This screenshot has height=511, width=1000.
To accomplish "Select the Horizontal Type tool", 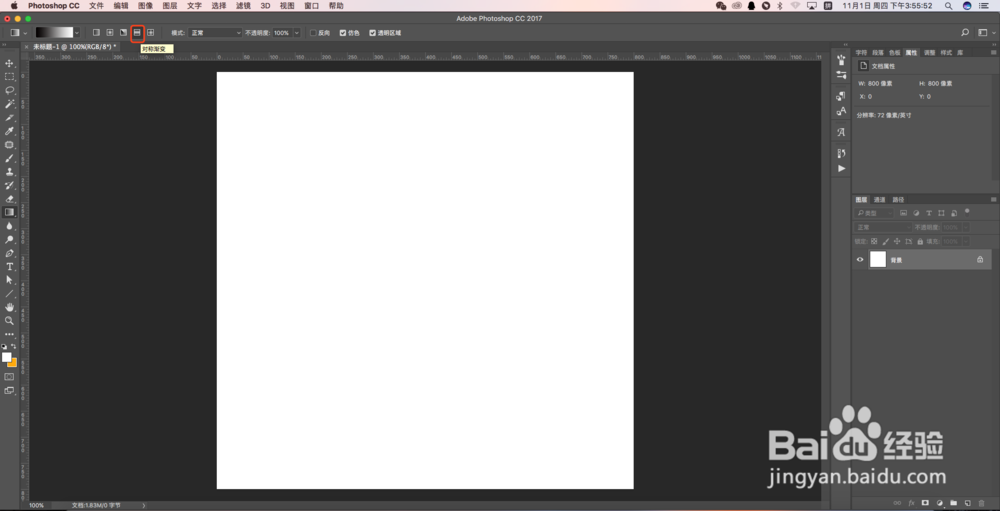I will (x=10, y=267).
